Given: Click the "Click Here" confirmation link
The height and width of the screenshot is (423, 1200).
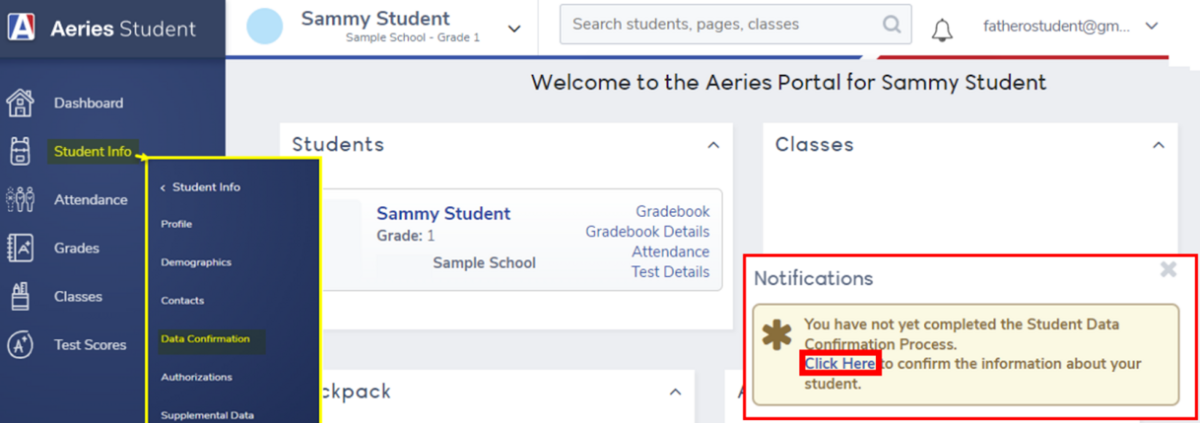Looking at the screenshot, I should click(x=840, y=364).
